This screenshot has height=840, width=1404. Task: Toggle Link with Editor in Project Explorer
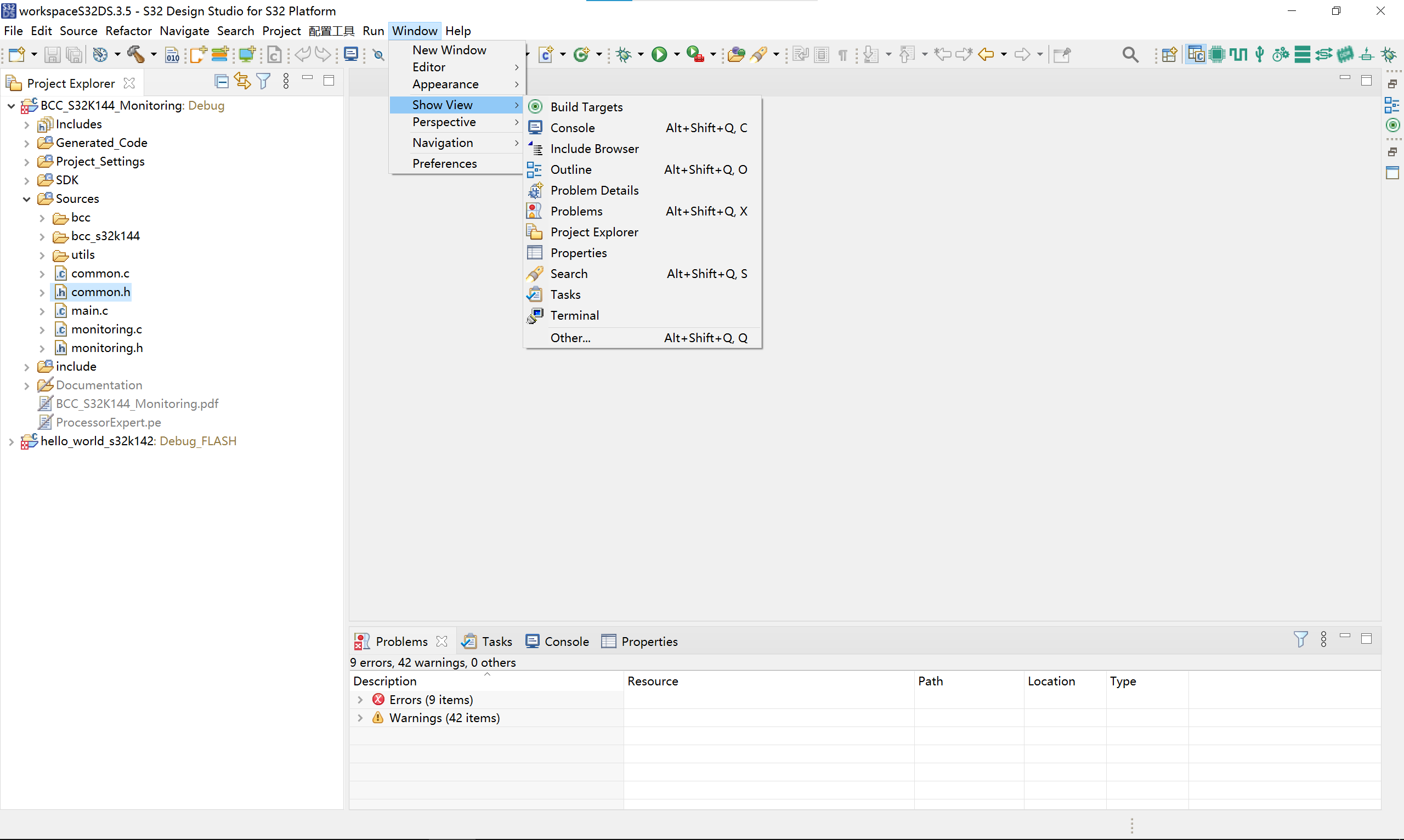[x=242, y=82]
